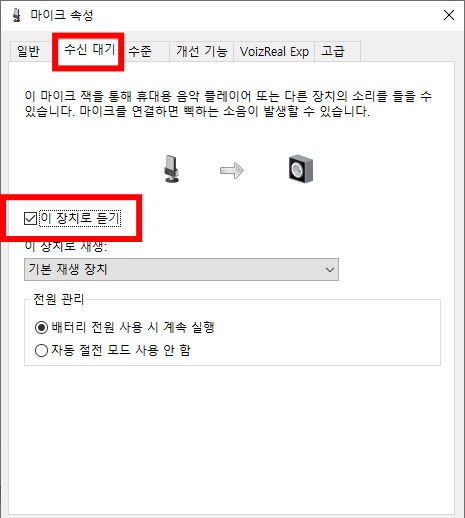Click the gray arrow between mic and speaker
The image size is (465, 518).
[232, 170]
